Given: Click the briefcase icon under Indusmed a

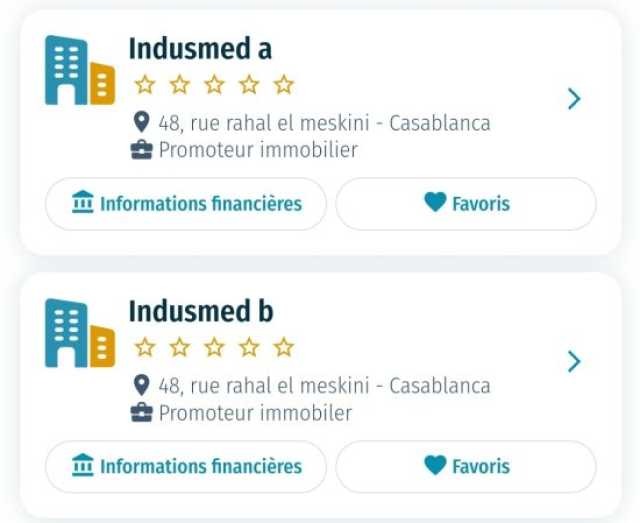Looking at the screenshot, I should tap(142, 150).
